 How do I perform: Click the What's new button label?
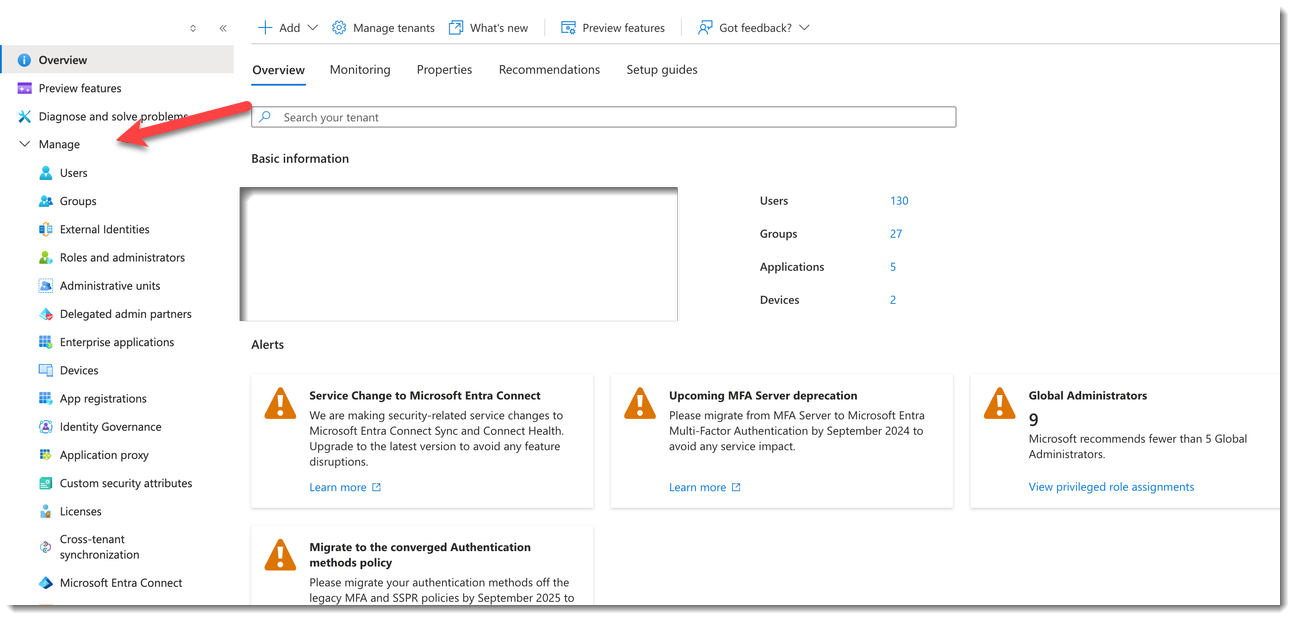coord(499,28)
